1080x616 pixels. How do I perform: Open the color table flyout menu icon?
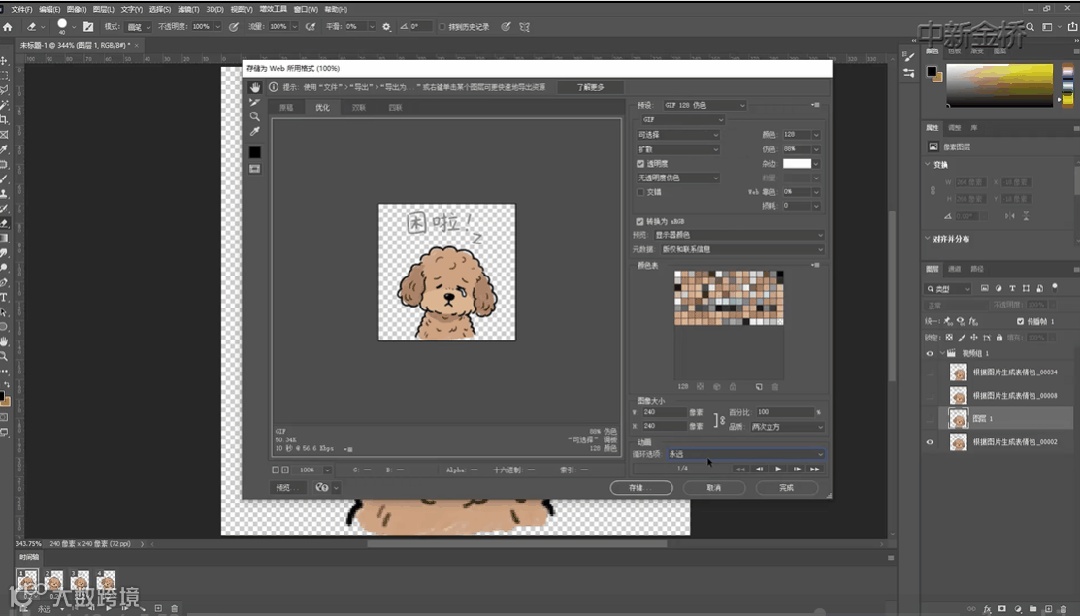[816, 265]
